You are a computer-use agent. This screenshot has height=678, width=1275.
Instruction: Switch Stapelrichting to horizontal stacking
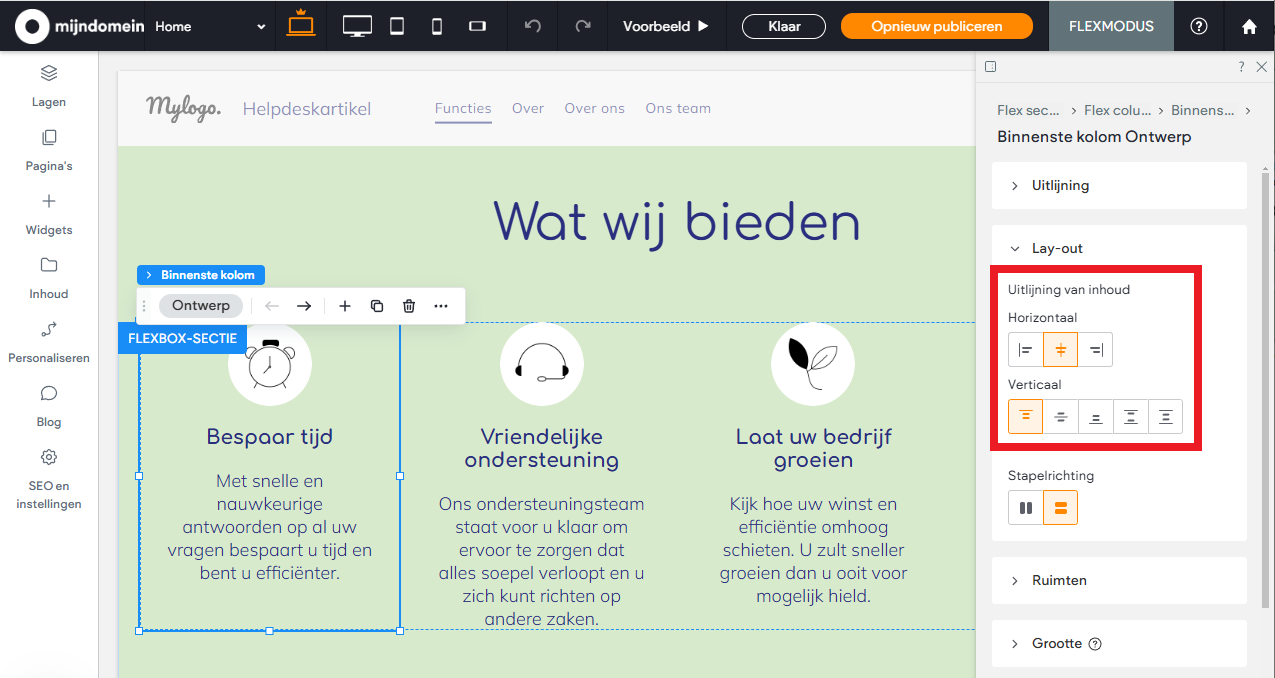tap(1025, 507)
